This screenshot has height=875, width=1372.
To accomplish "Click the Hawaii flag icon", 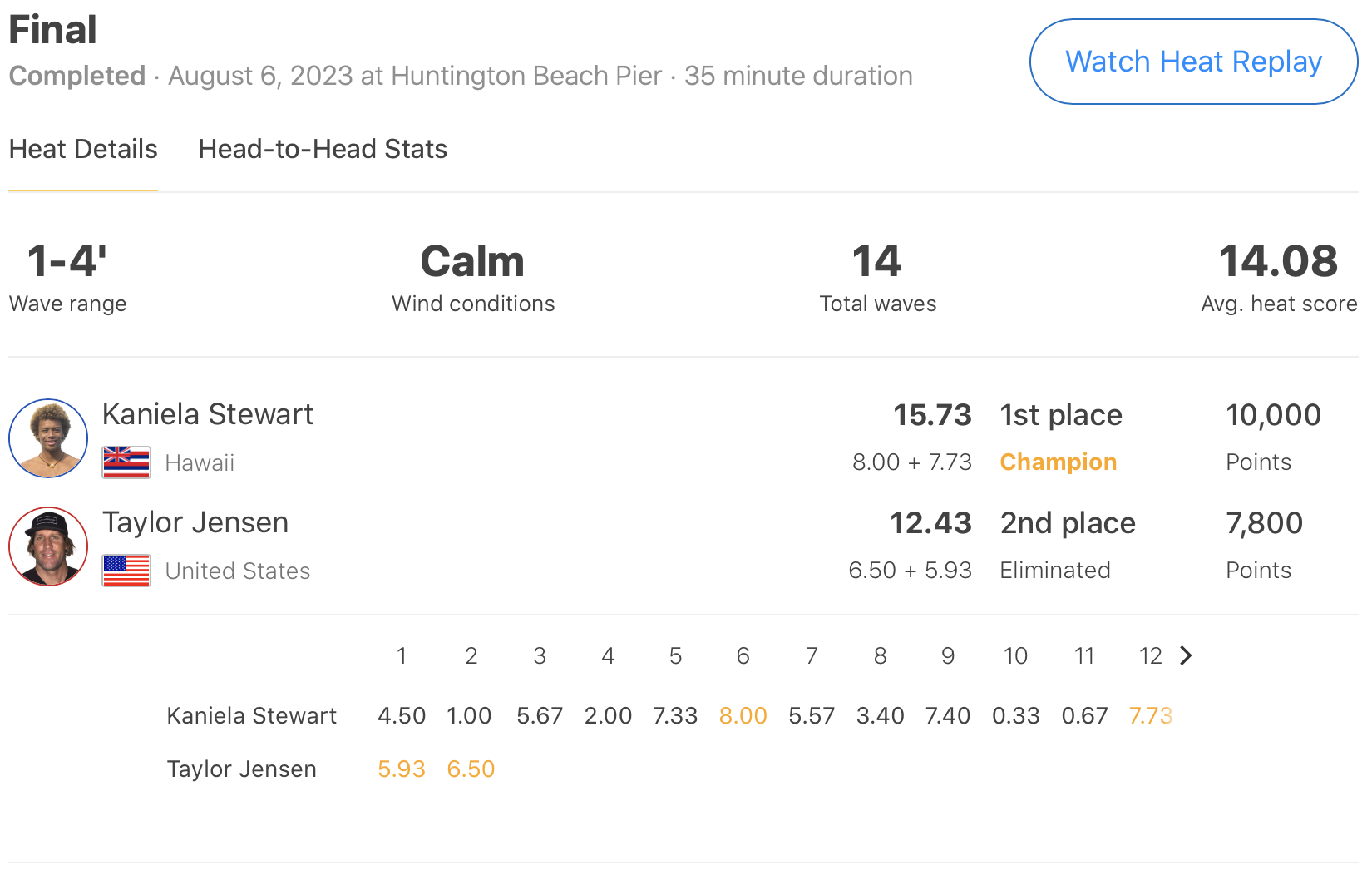I will click(126, 462).
